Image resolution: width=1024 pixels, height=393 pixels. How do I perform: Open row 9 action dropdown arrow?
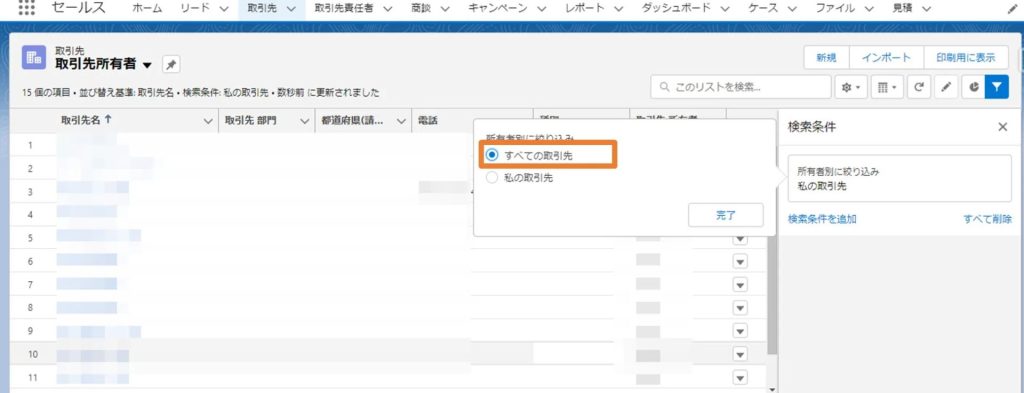point(740,331)
